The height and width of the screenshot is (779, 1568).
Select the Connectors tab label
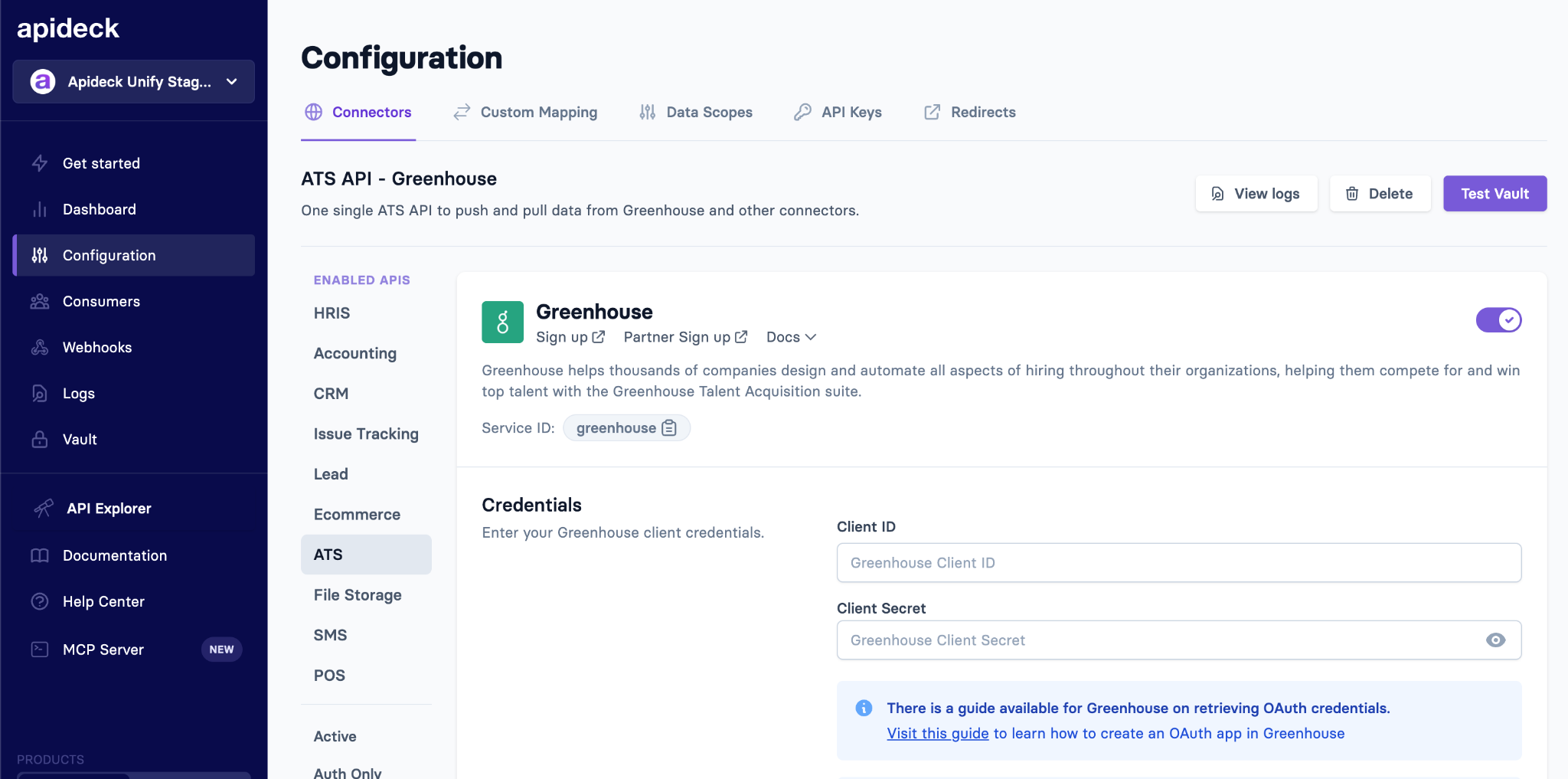click(372, 112)
